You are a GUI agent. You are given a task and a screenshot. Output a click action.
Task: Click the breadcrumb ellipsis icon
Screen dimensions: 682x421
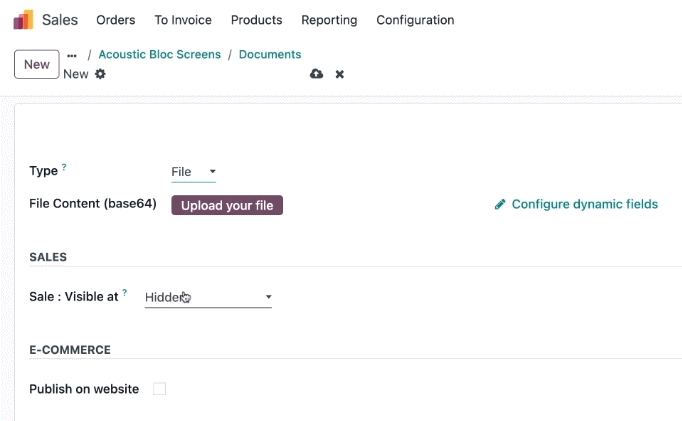click(x=72, y=55)
